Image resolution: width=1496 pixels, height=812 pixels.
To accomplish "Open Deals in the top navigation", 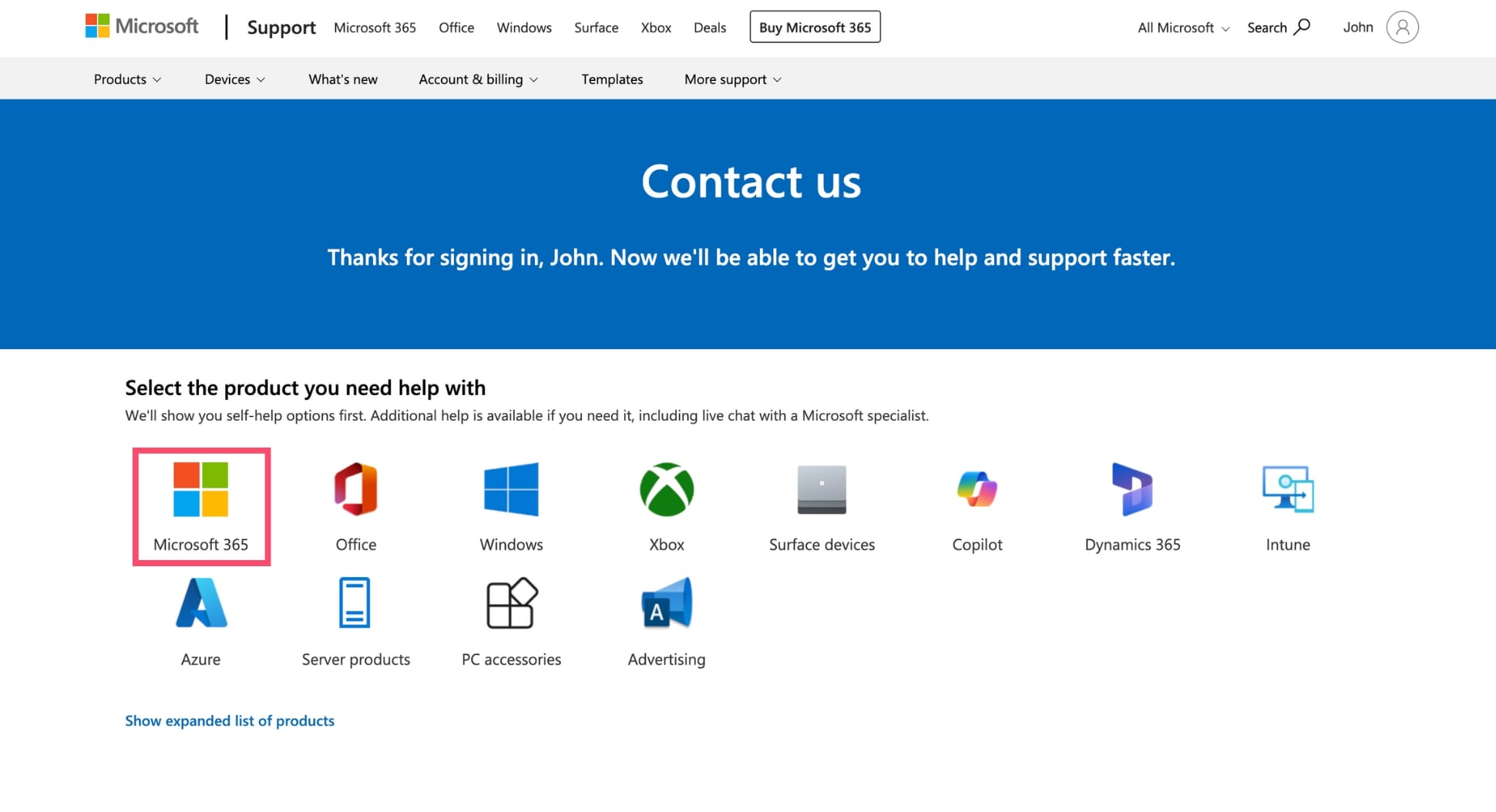I will pos(710,28).
